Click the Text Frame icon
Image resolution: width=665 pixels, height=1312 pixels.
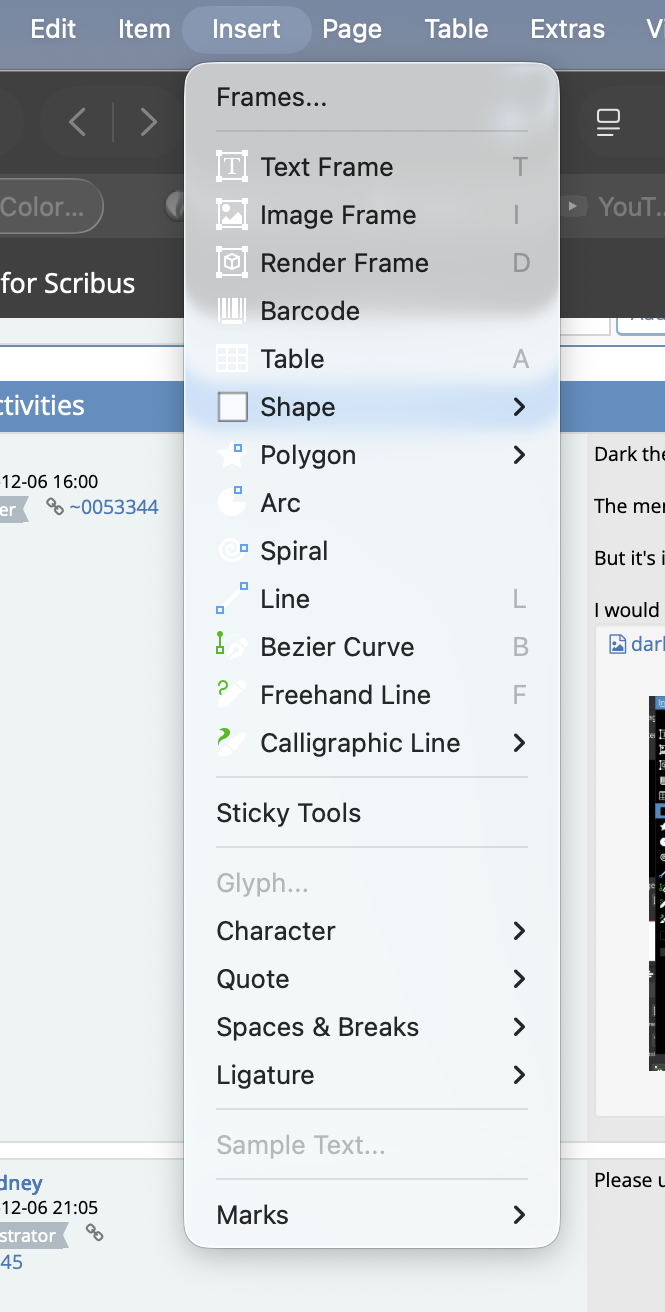tap(232, 167)
